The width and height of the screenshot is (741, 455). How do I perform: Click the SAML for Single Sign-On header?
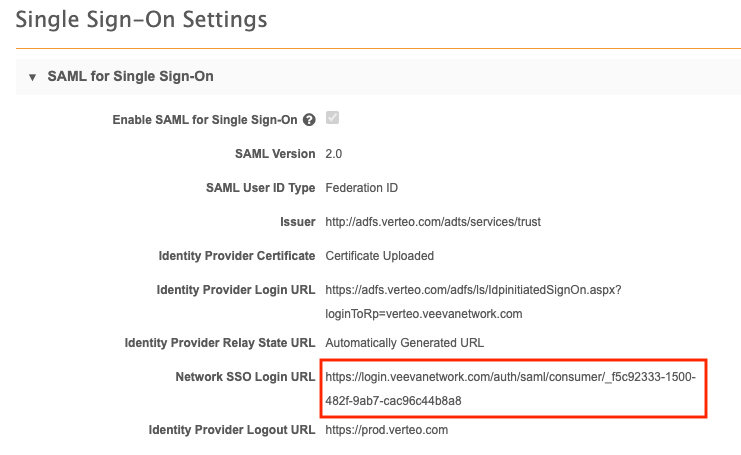130,76
